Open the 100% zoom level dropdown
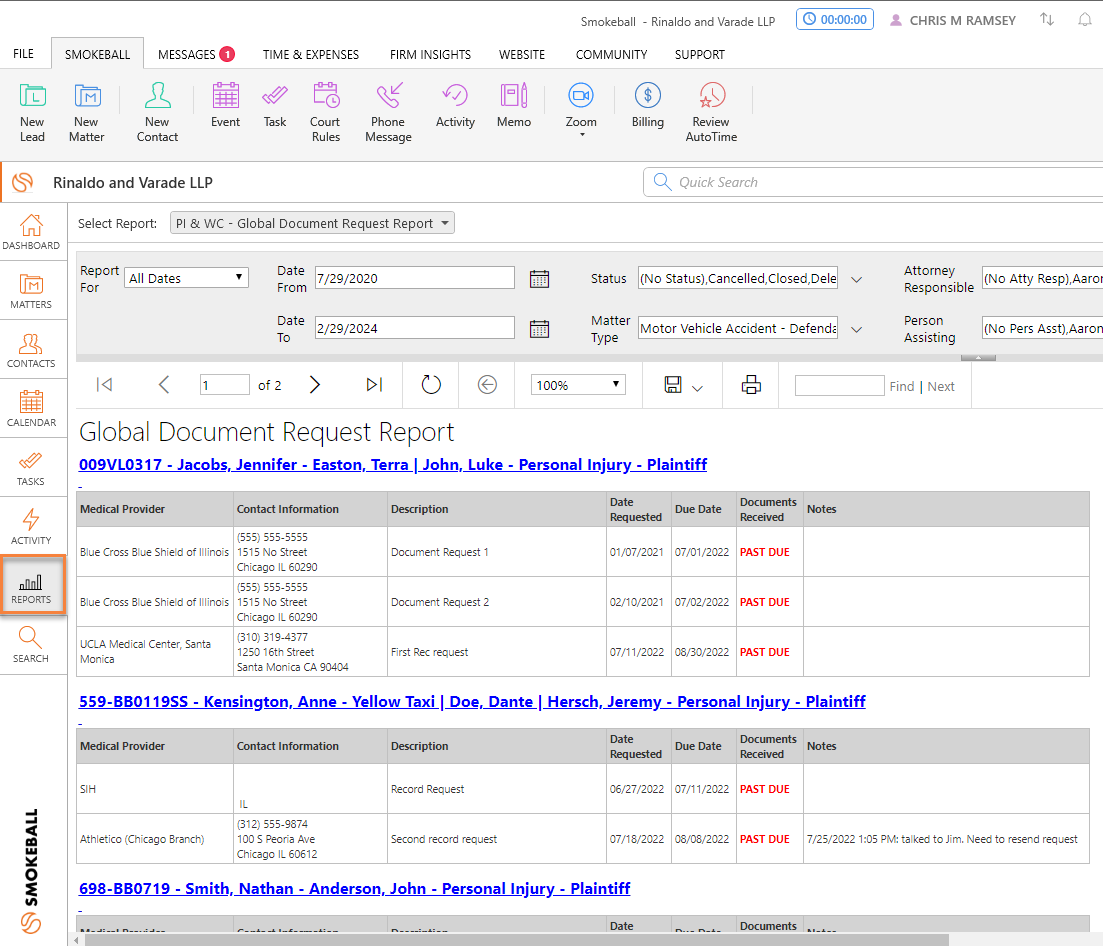The width and height of the screenshot is (1103, 946). pyautogui.click(x=578, y=385)
